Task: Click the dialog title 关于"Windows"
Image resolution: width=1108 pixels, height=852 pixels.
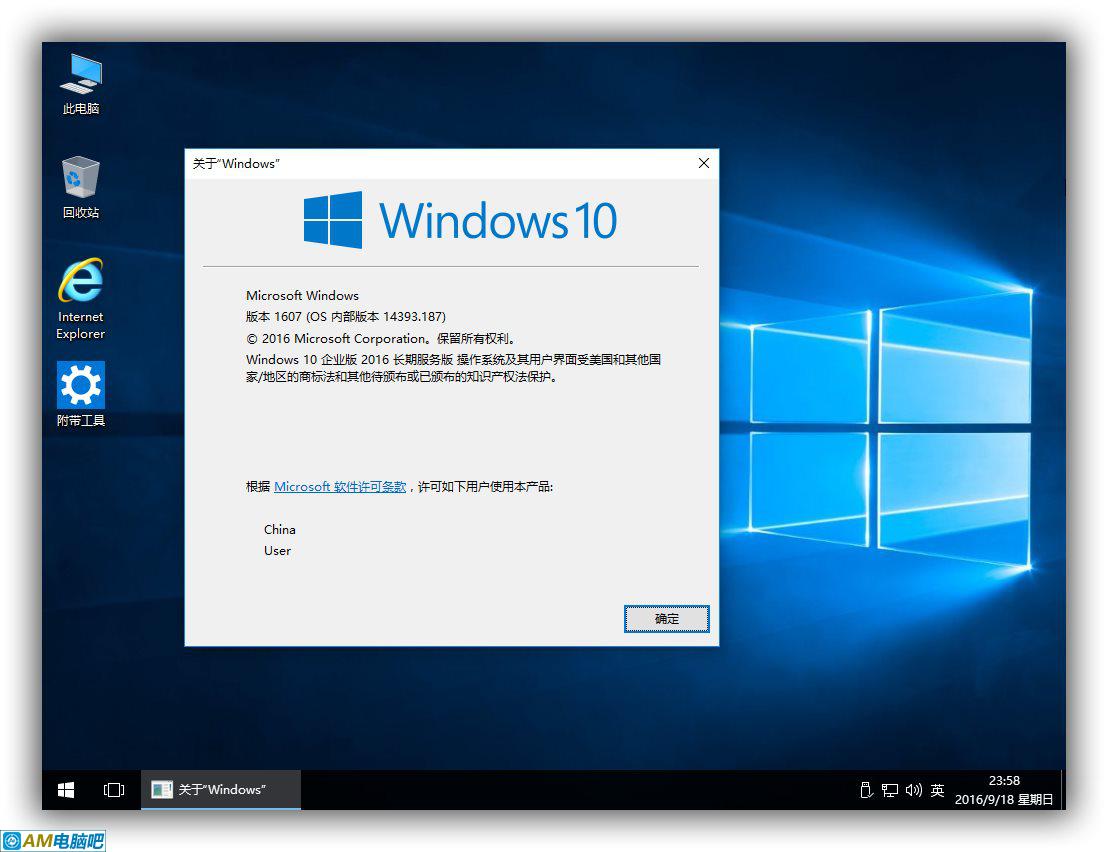Action: coord(236,163)
